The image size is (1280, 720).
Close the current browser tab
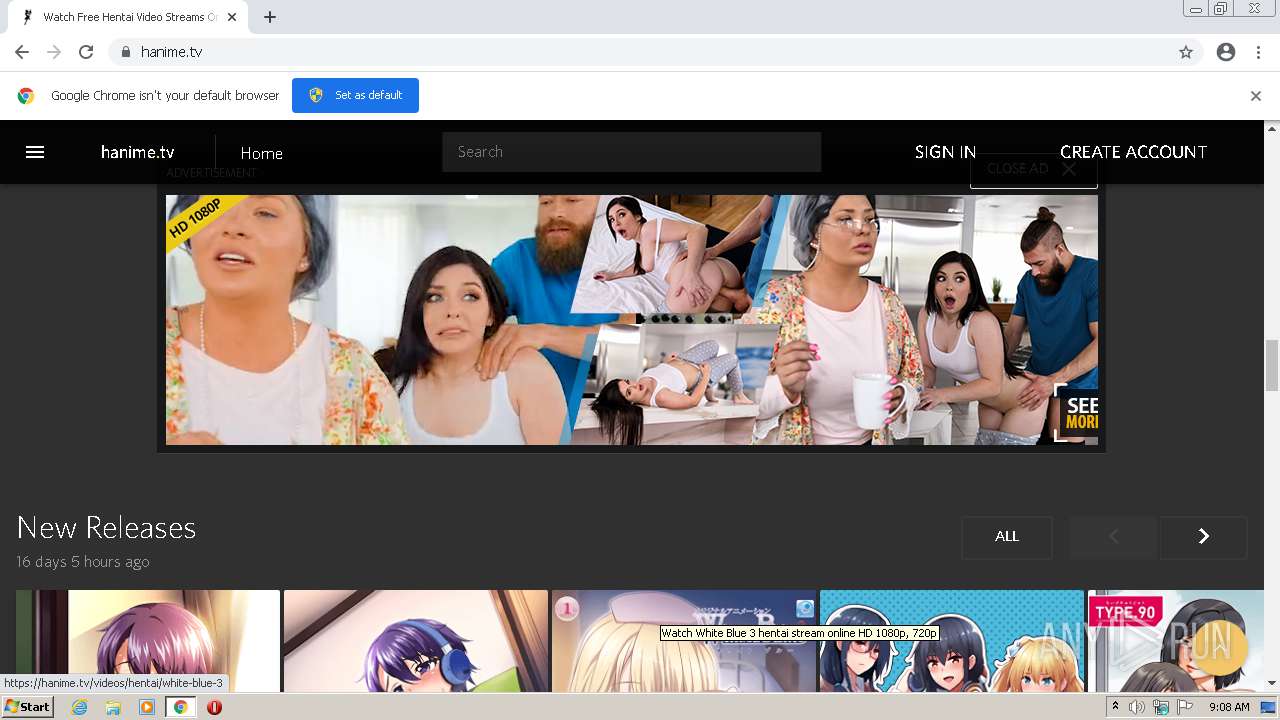(232, 17)
